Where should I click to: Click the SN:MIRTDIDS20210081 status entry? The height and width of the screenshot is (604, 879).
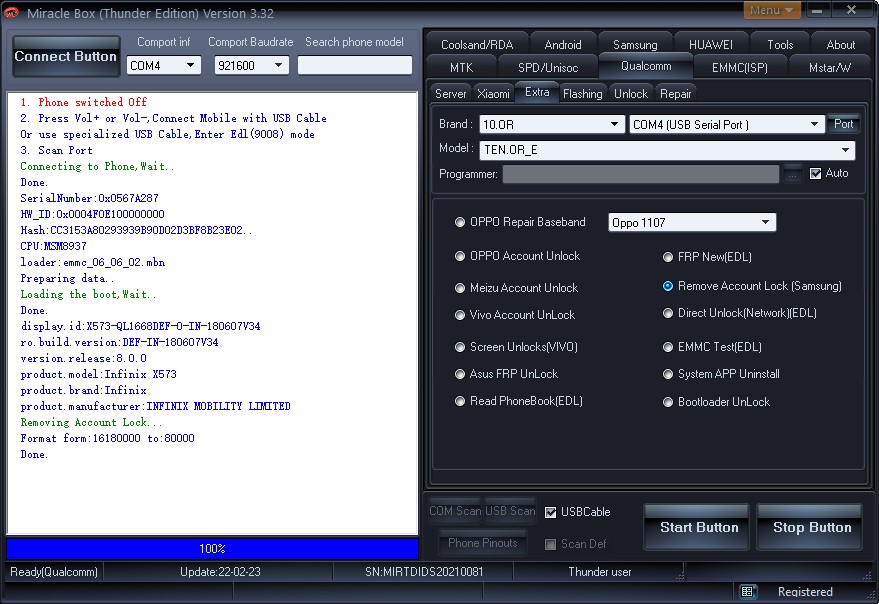tap(424, 572)
